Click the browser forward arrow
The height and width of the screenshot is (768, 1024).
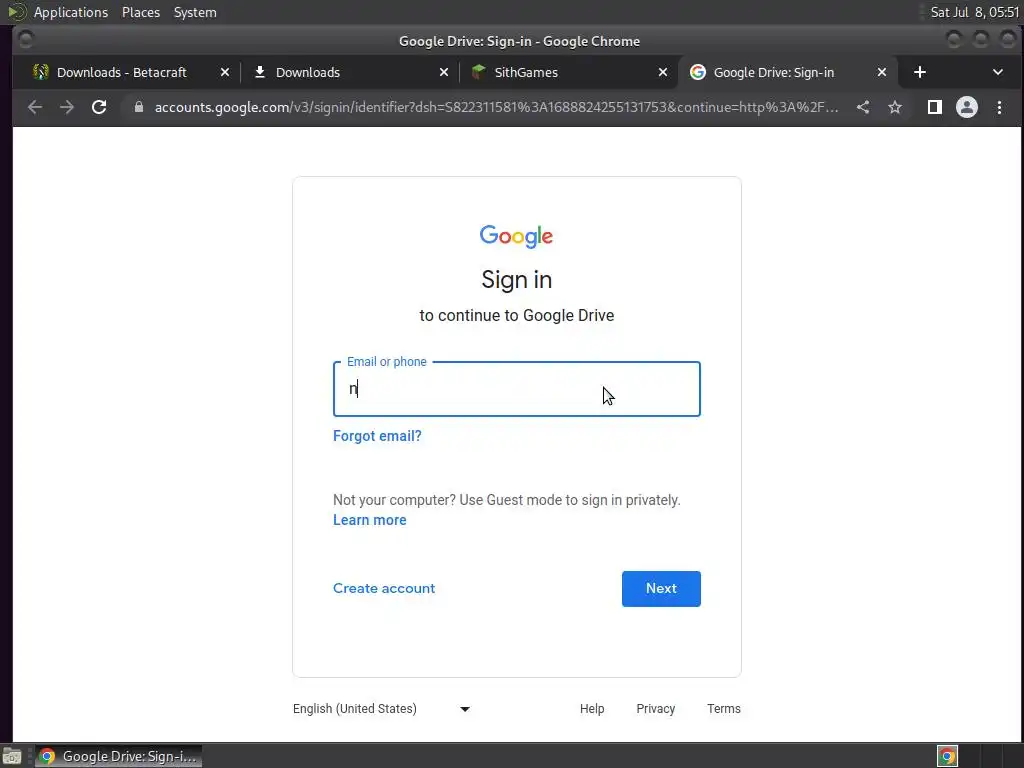point(67,107)
